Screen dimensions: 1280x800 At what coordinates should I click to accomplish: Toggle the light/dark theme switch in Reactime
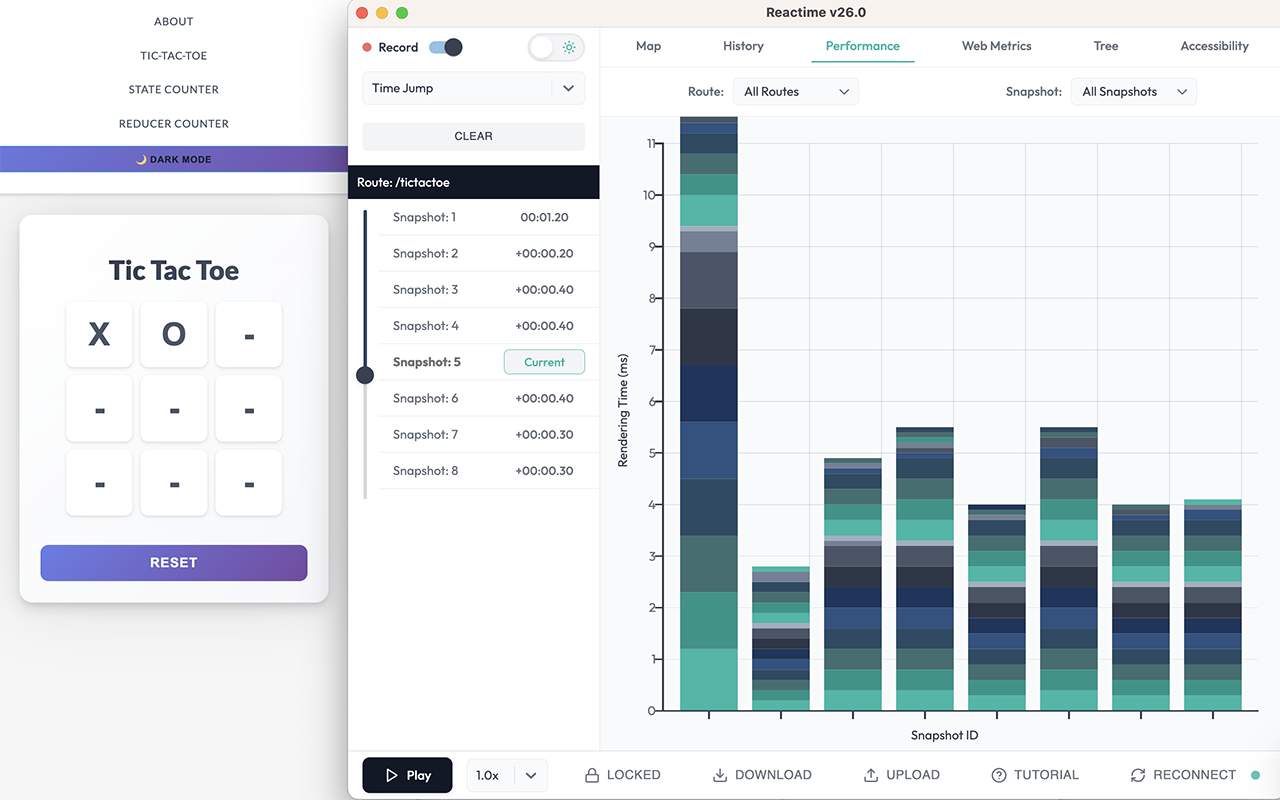click(x=556, y=47)
